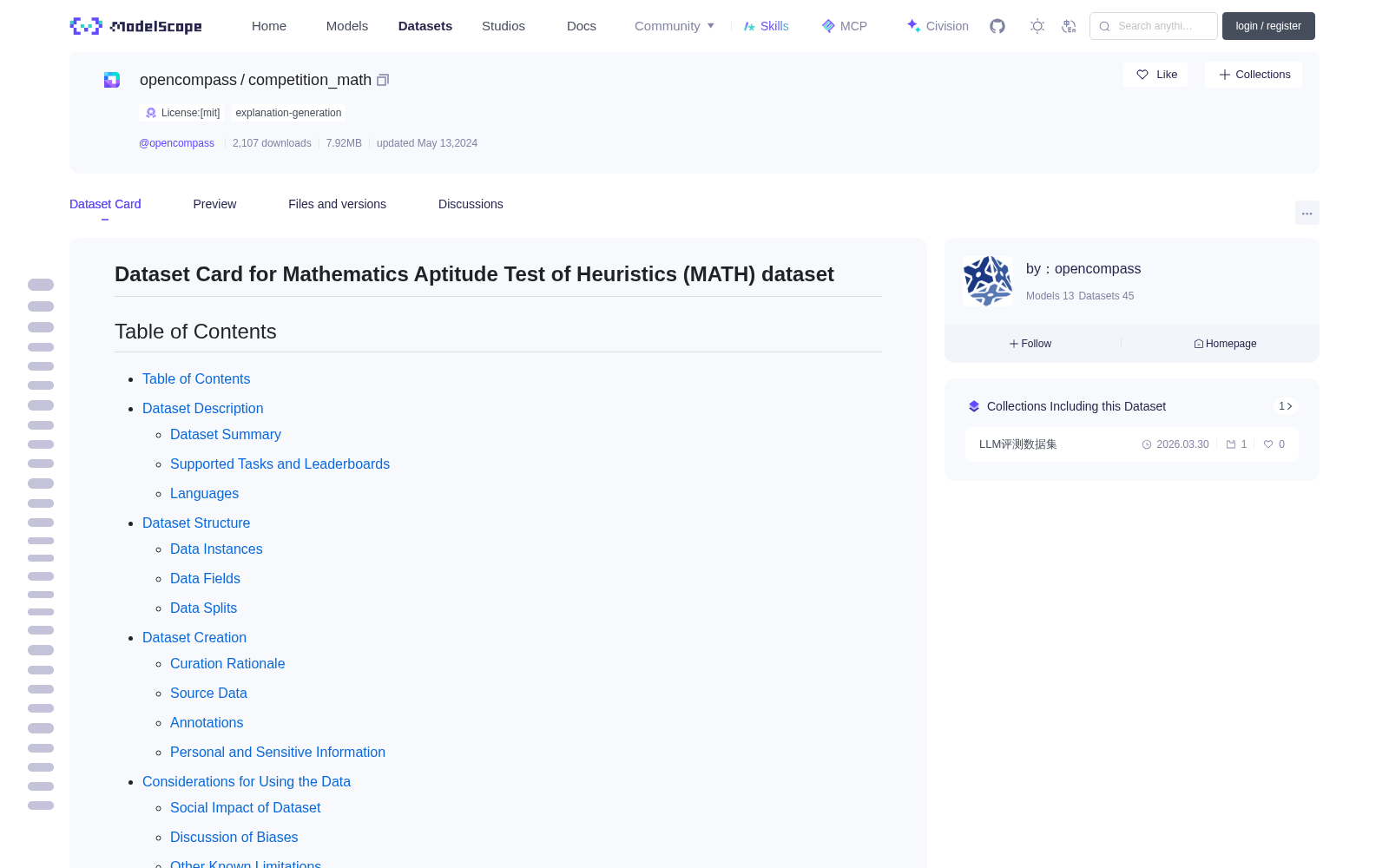Go to Home in navigation

pos(269,26)
